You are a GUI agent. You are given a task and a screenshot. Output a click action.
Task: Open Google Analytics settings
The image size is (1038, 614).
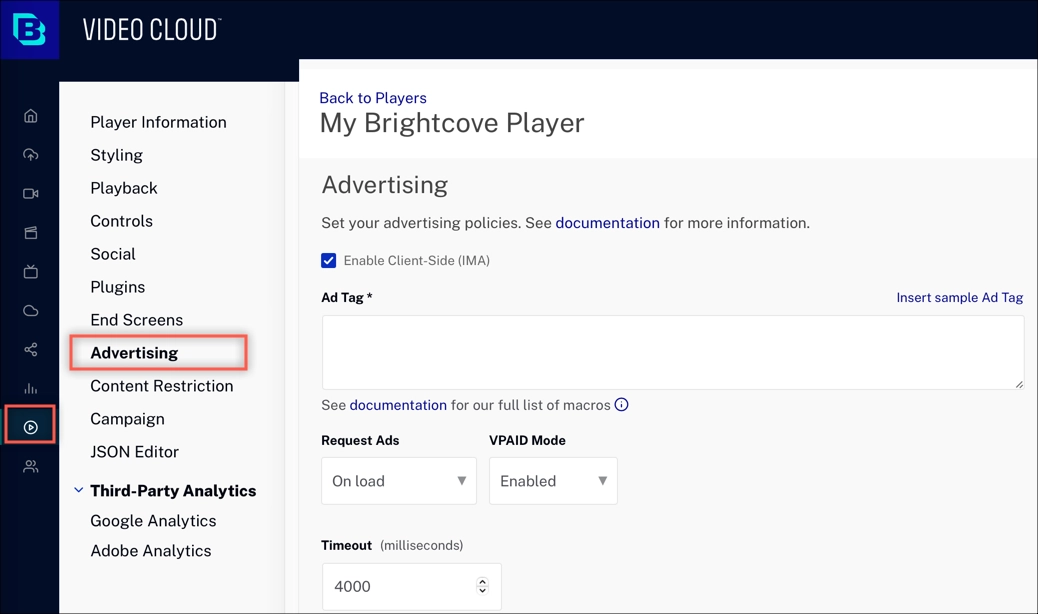point(153,521)
